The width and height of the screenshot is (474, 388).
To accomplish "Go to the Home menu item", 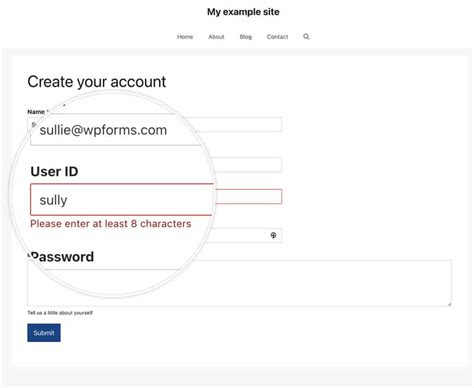I will (185, 37).
